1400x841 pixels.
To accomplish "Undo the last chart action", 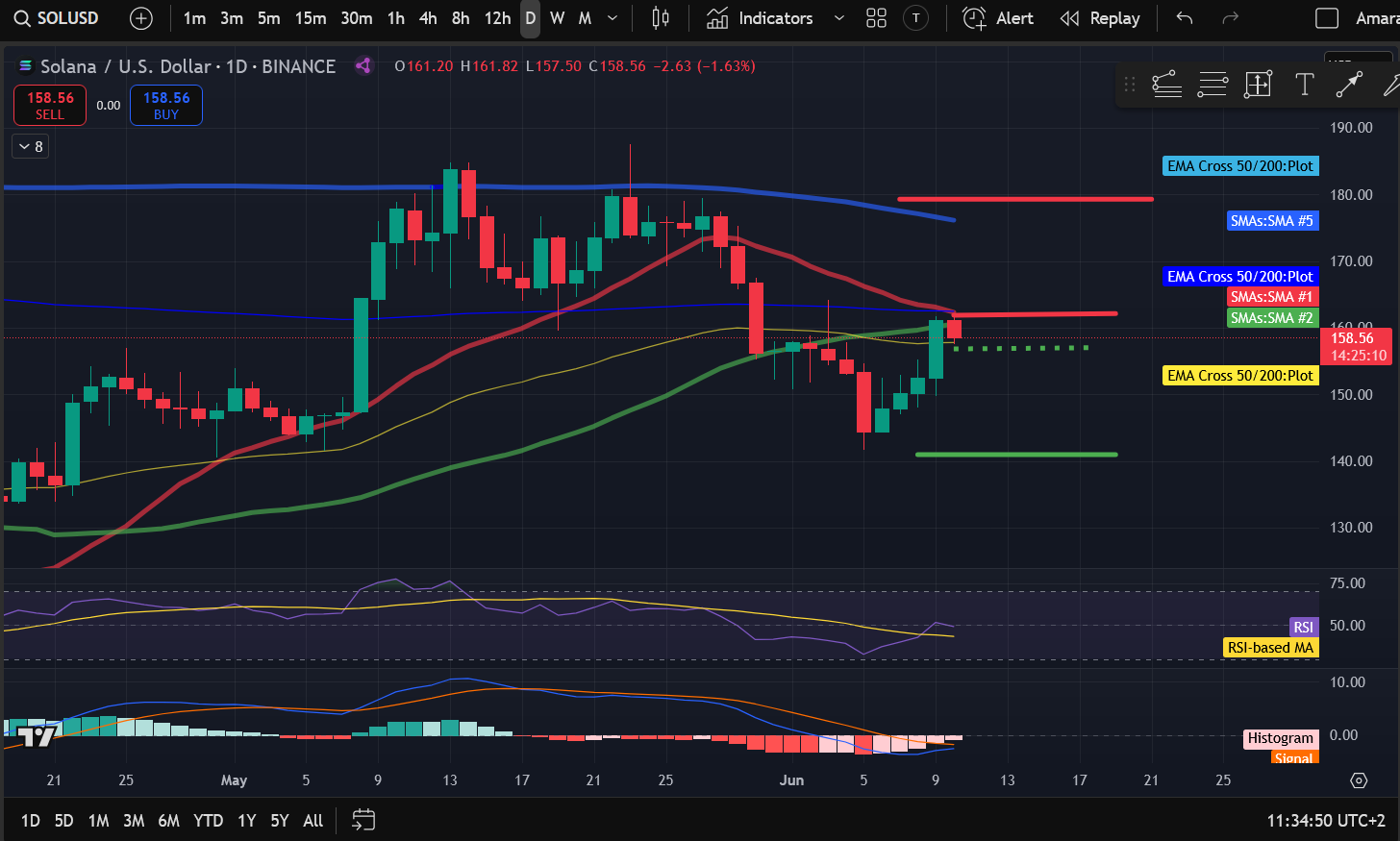I will click(x=1185, y=18).
